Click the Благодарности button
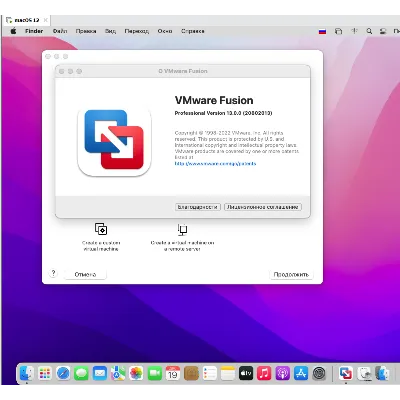The height and width of the screenshot is (400, 400). pos(198,207)
